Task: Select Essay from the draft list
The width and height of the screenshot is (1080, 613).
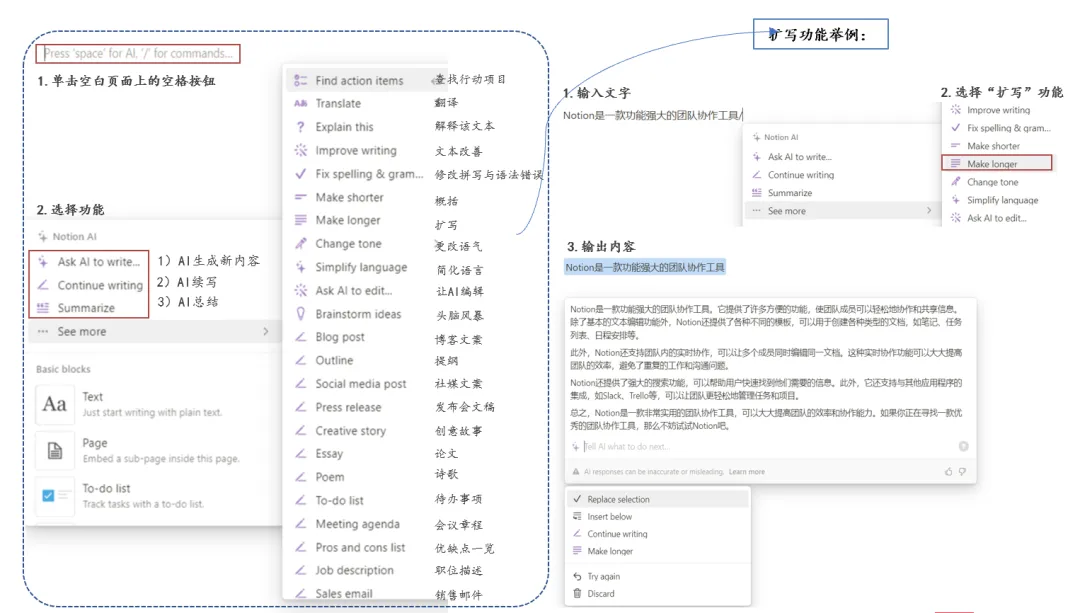Action: (x=329, y=453)
